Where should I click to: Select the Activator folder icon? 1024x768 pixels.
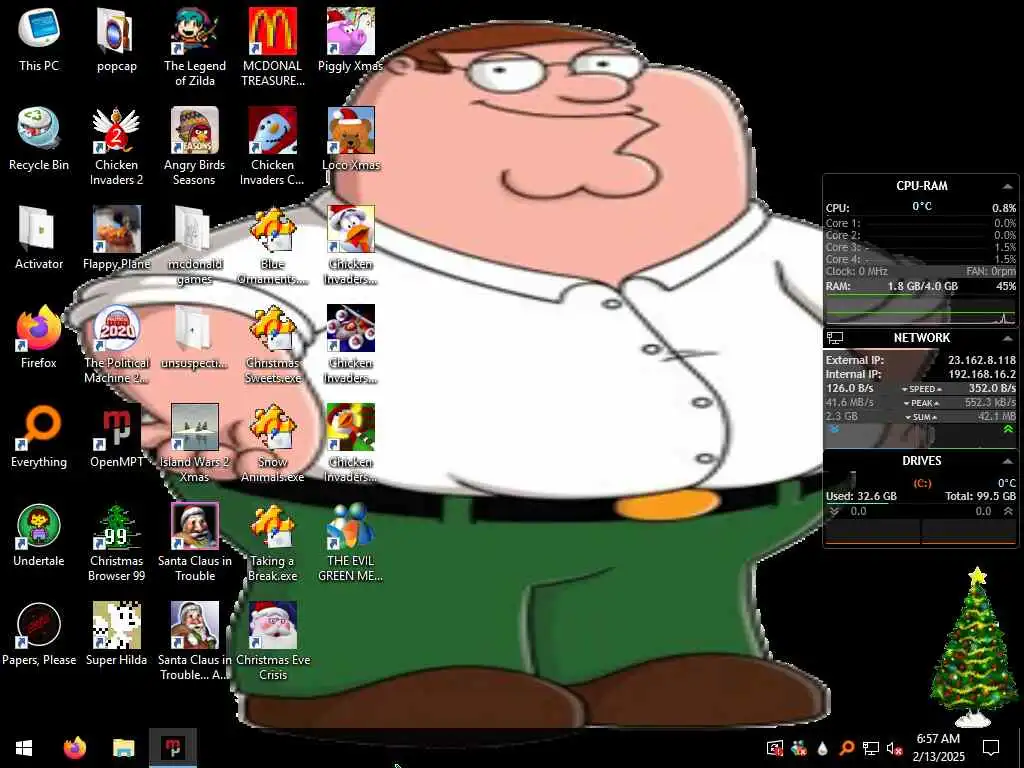[x=39, y=238]
